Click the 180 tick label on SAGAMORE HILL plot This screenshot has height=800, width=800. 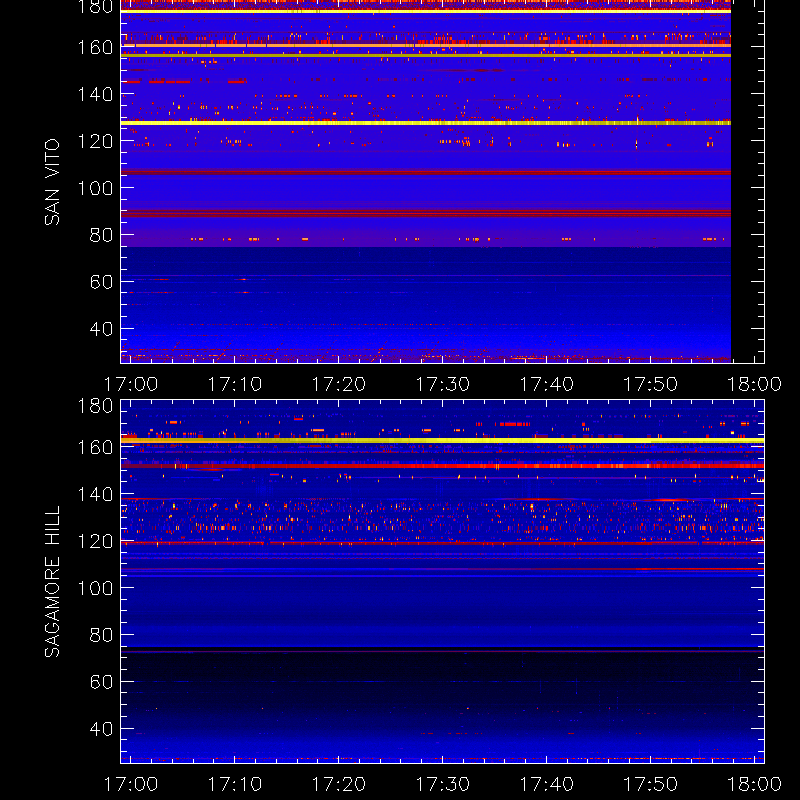coord(95,406)
